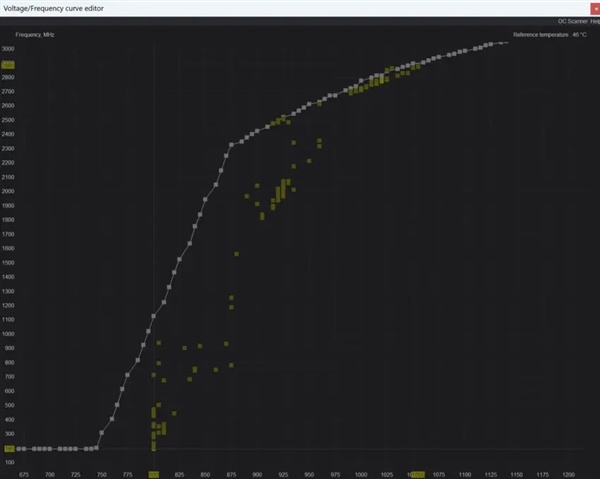Click the 3000 label on the frequency axis
This screenshot has height=479, width=600.
pos(8,49)
